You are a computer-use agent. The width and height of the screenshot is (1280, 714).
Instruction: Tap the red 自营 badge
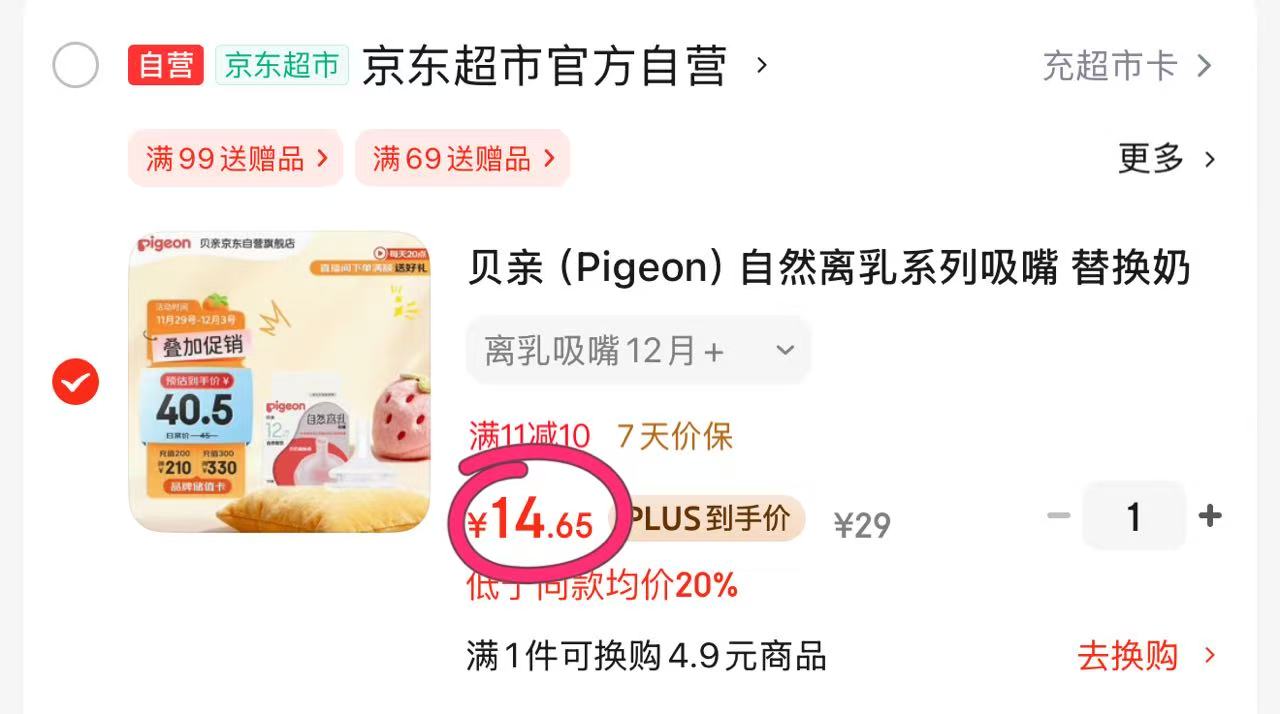click(166, 66)
